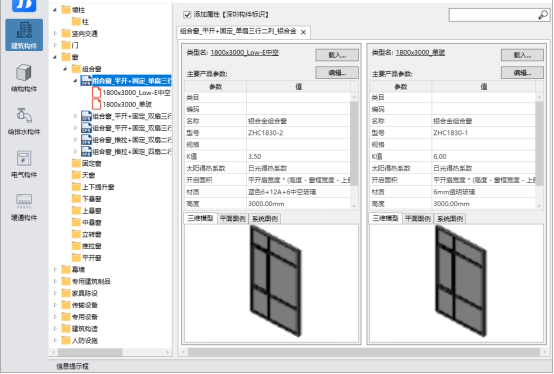Viewport: 554px width, 374px height.
Task: Open the 结构构件 cube icon
Action: pos(24,73)
